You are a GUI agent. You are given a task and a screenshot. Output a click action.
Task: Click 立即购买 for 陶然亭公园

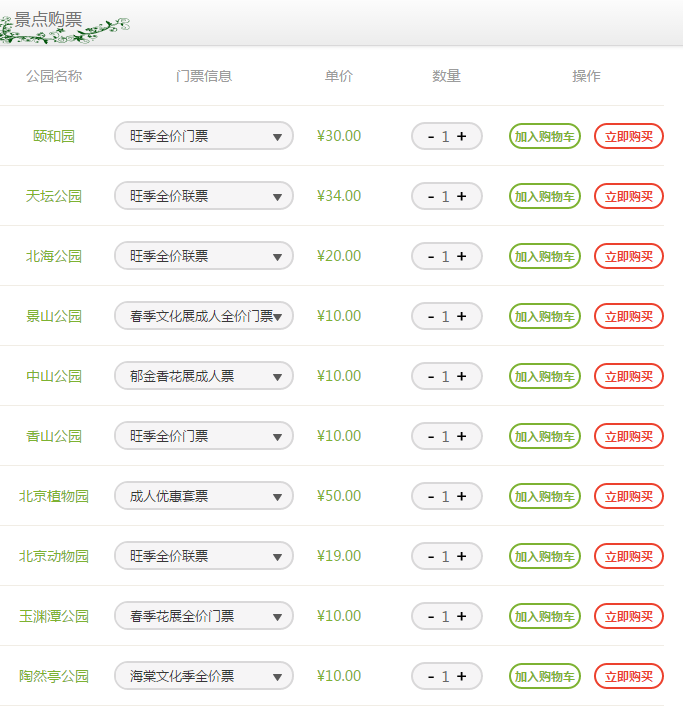coord(629,676)
